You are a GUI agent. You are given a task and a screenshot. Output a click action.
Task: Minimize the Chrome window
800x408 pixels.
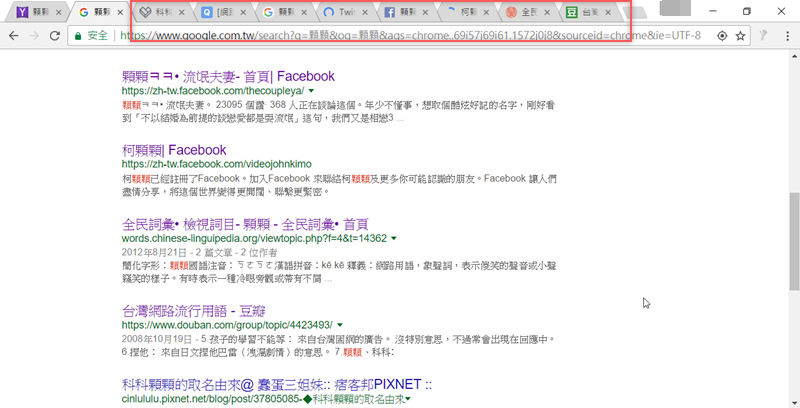[x=713, y=11]
